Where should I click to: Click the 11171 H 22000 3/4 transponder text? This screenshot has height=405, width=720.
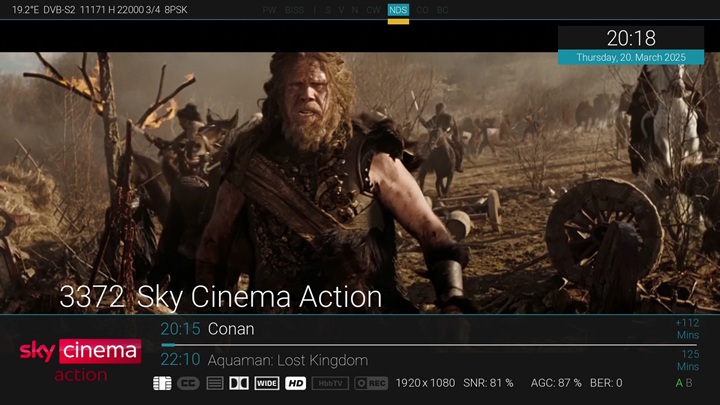pyautogui.click(x=120, y=10)
